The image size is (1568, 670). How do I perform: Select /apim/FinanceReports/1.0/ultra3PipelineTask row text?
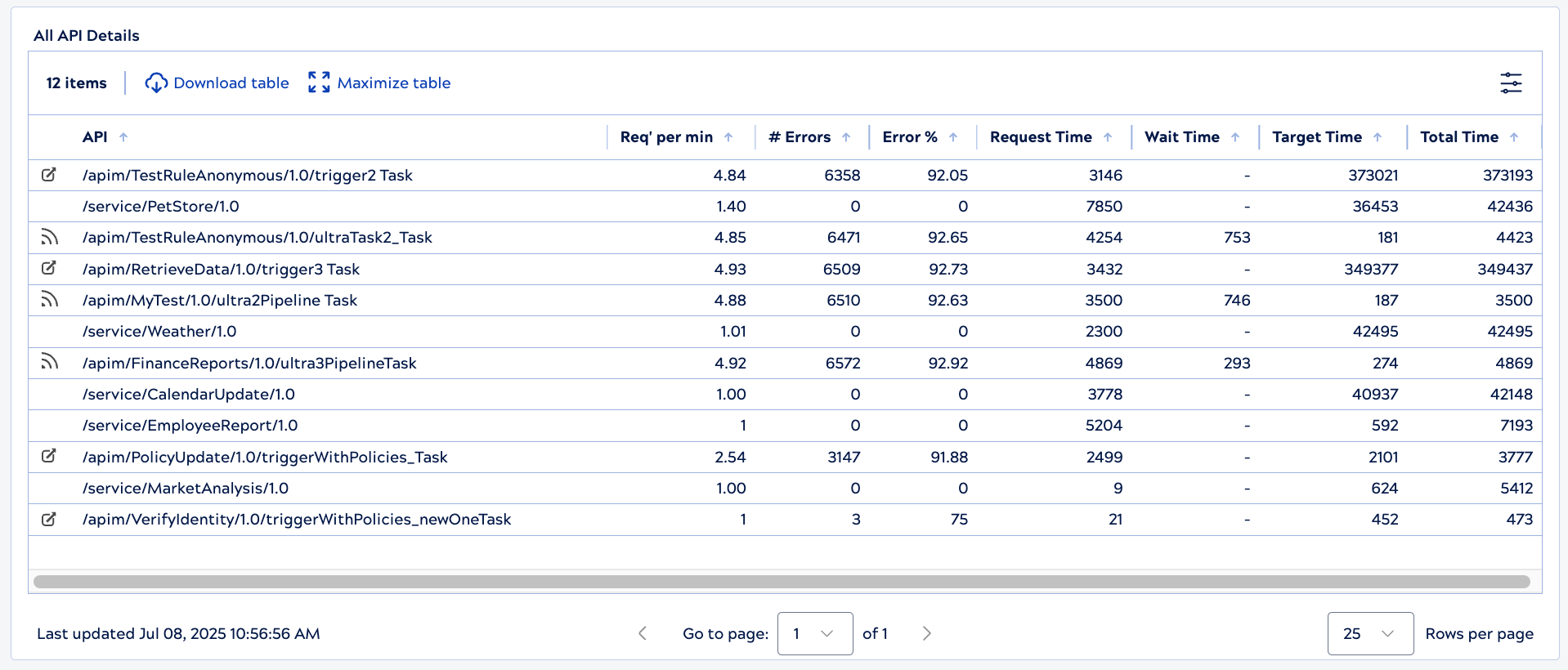pos(249,363)
